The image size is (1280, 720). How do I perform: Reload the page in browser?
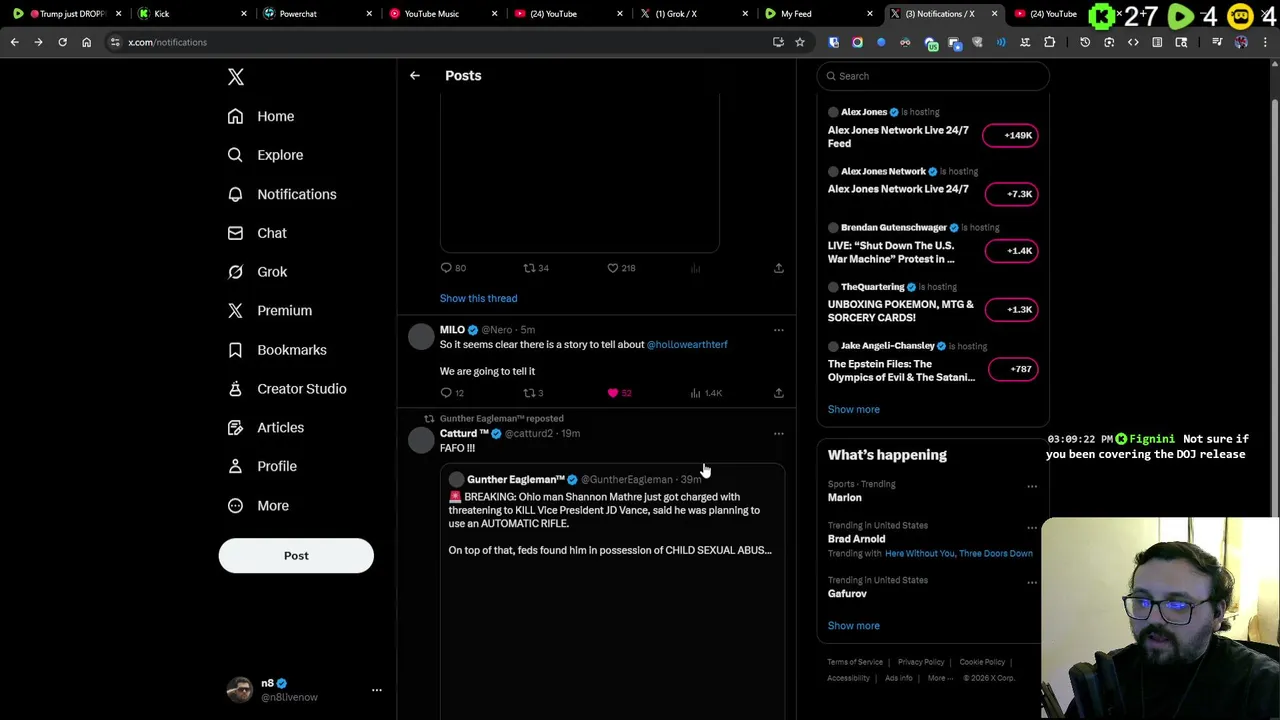[x=62, y=42]
